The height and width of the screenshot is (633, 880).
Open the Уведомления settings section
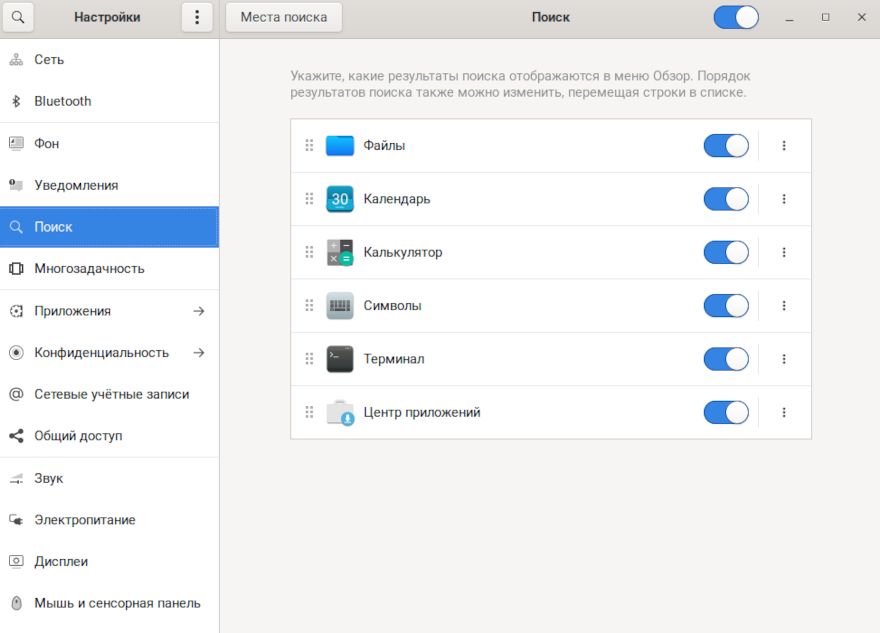click(x=76, y=185)
